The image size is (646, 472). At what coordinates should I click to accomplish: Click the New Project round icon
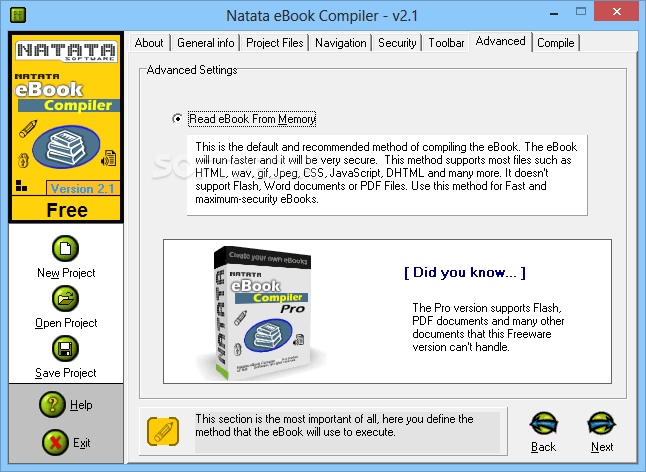pyautogui.click(x=66, y=248)
